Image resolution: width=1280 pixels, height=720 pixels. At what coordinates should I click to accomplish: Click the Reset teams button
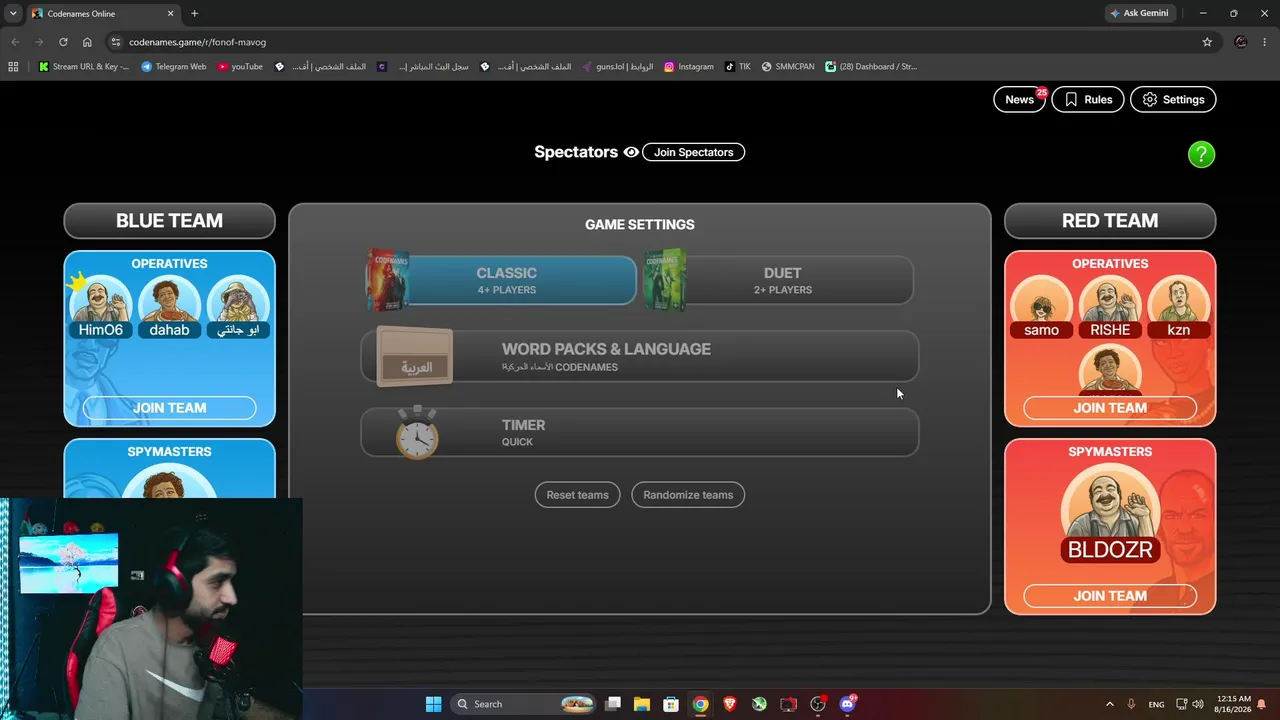pos(577,495)
